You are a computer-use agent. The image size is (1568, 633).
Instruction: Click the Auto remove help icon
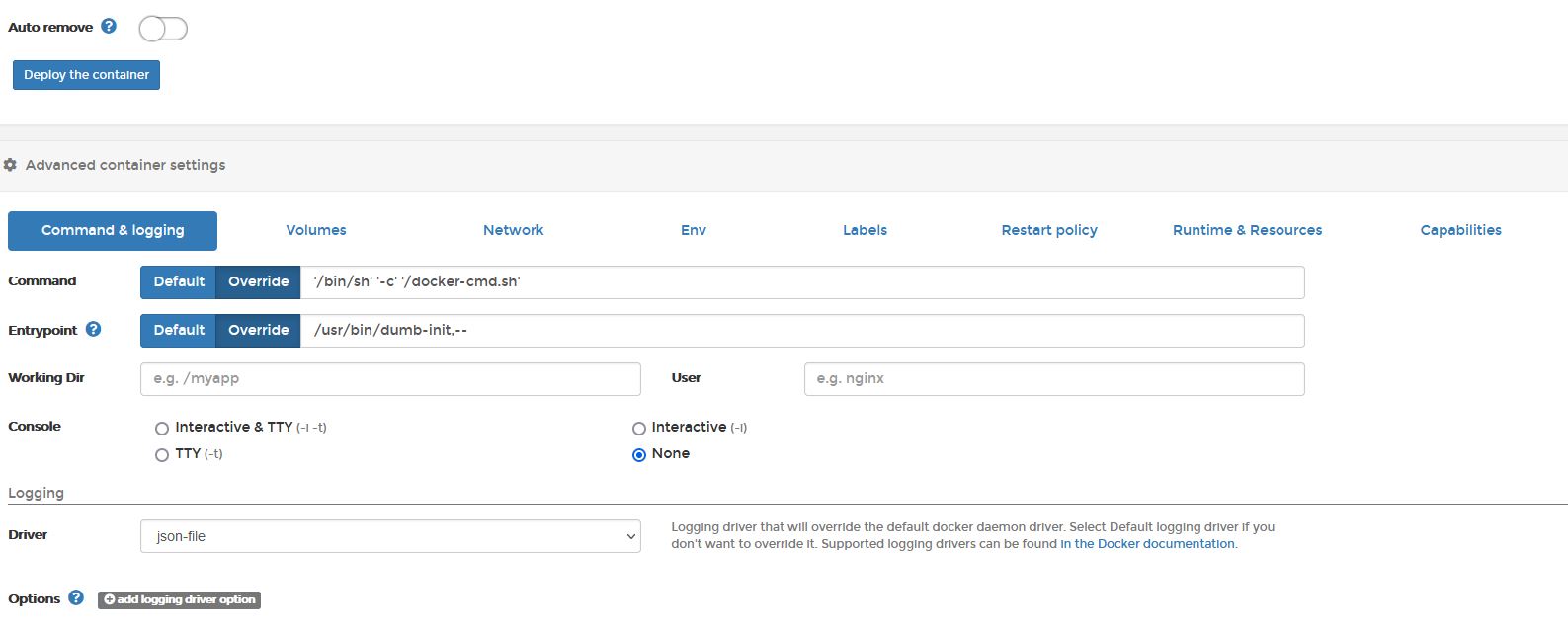pyautogui.click(x=109, y=27)
